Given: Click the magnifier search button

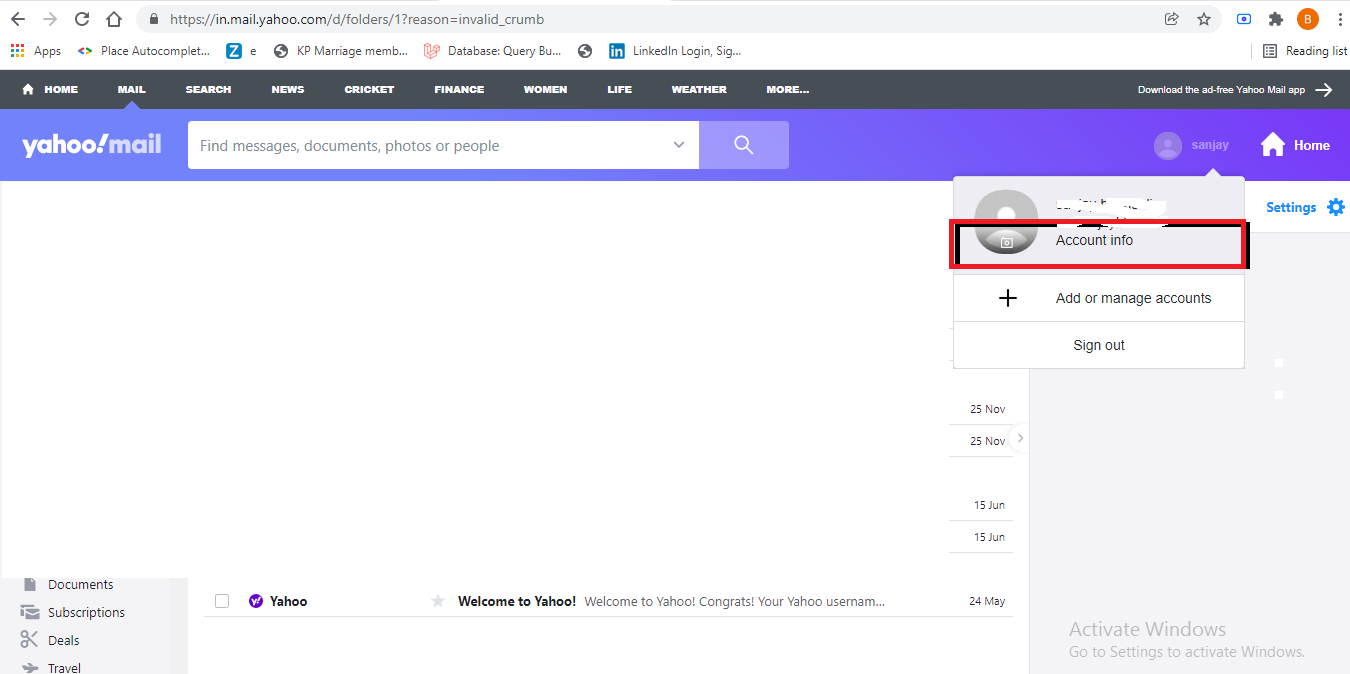Looking at the screenshot, I should point(743,145).
